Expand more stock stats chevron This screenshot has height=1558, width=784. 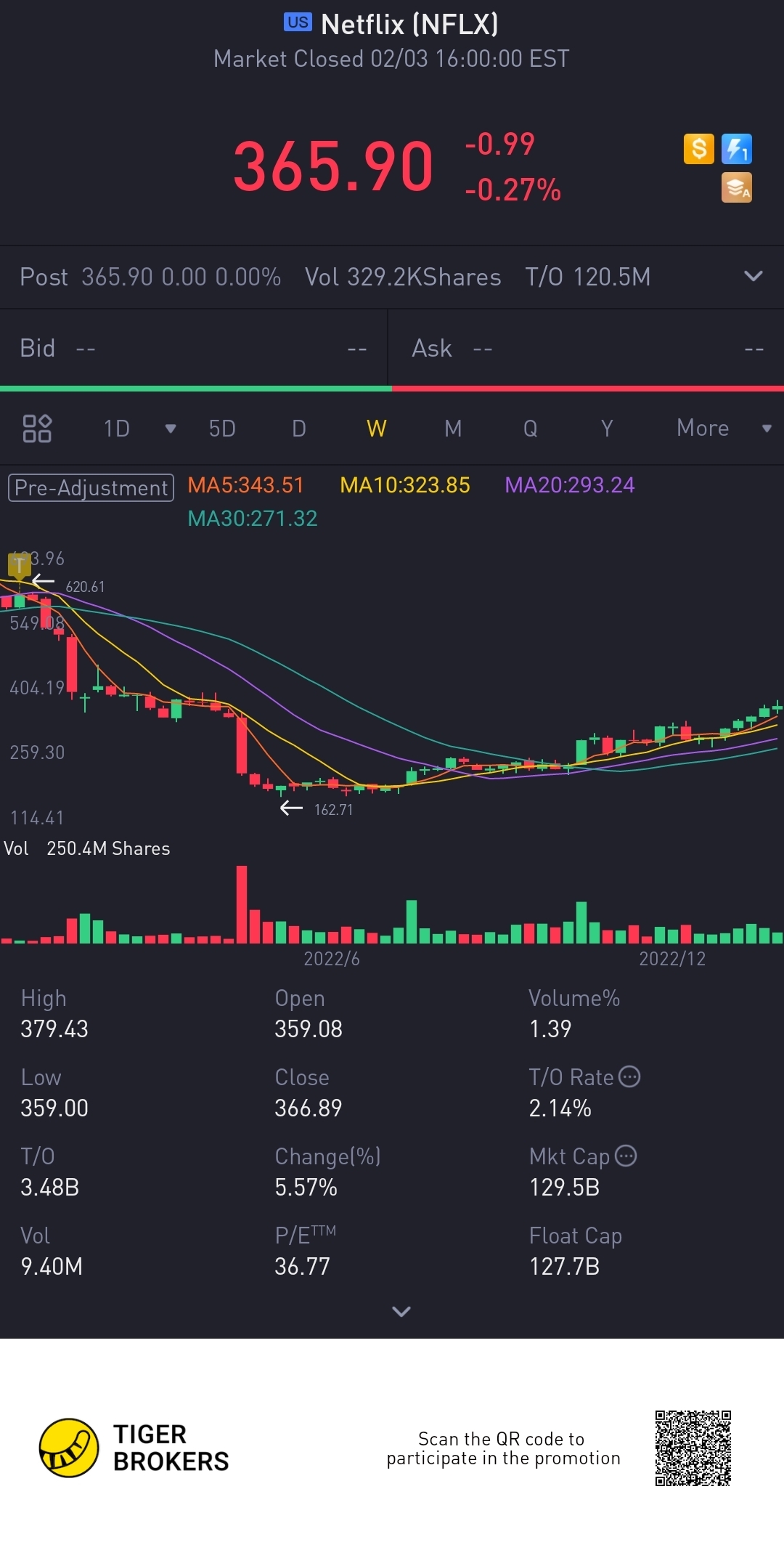click(401, 1311)
